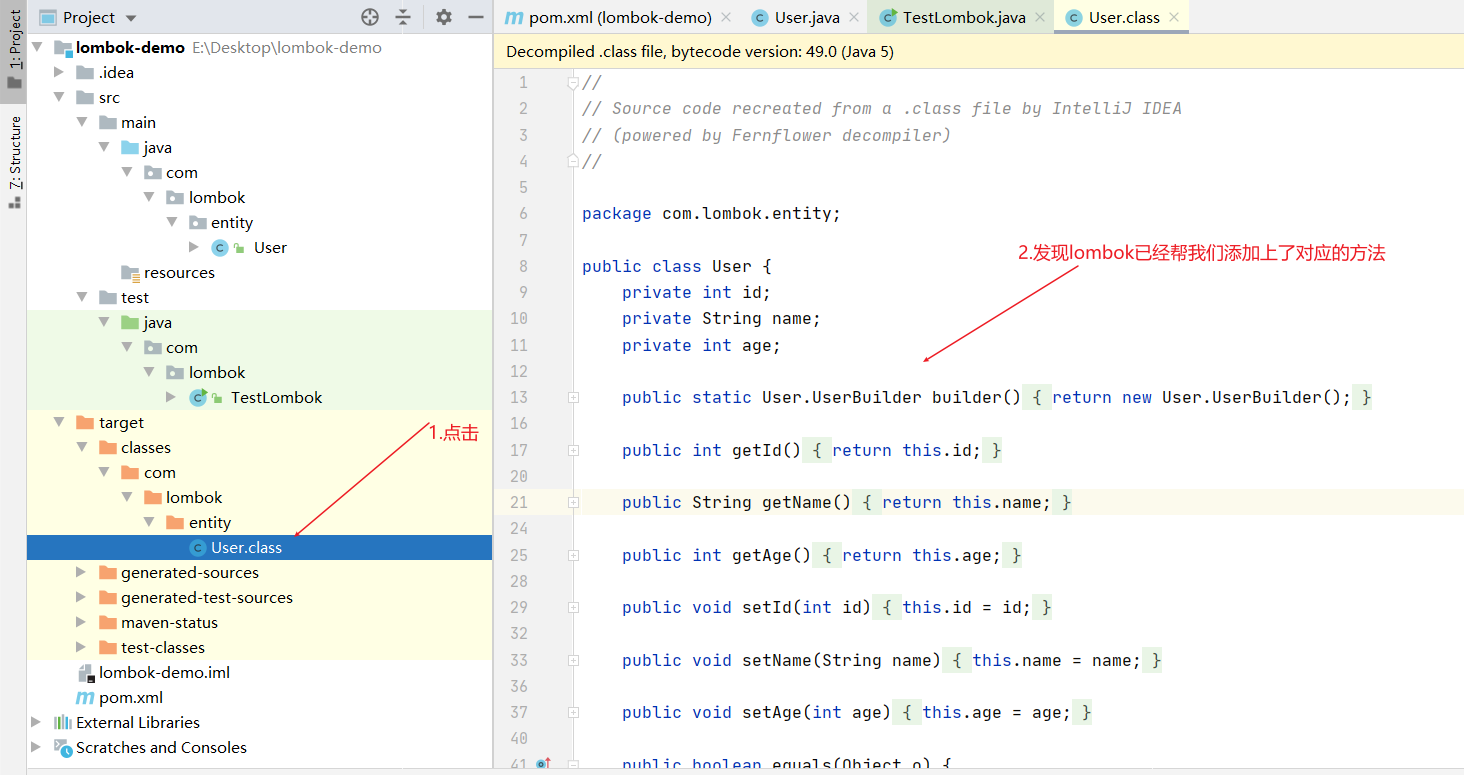Image resolution: width=1464 pixels, height=775 pixels.
Task: Switch to TestLombok.java editor tab
Action: click(x=964, y=17)
